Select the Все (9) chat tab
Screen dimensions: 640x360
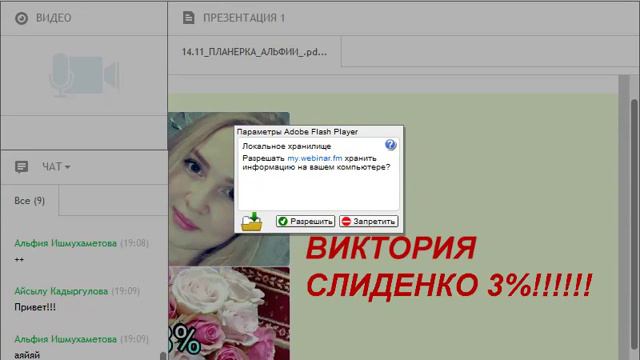coord(30,201)
